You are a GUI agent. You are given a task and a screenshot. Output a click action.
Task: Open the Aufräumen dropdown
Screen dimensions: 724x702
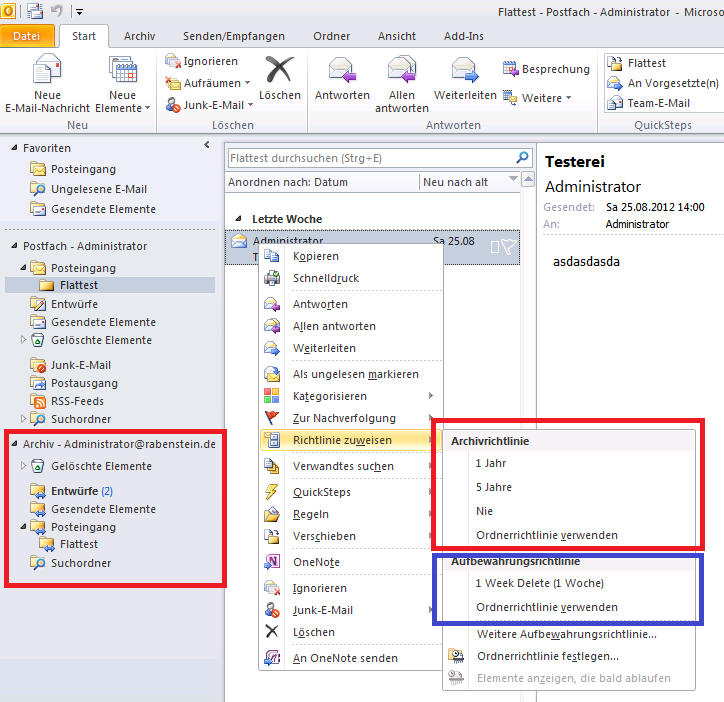click(247, 83)
